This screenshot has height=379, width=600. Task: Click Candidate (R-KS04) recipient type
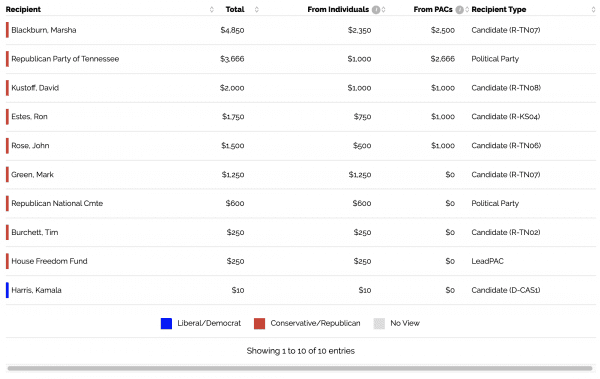point(506,117)
